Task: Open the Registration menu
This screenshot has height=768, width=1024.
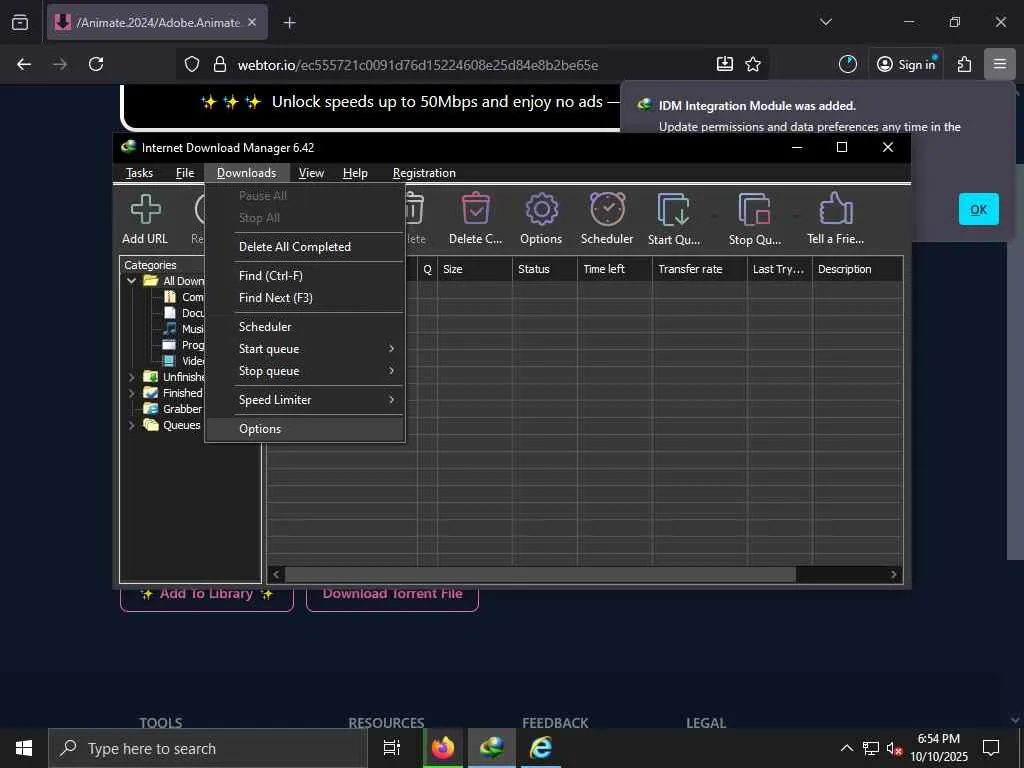Action: point(424,173)
